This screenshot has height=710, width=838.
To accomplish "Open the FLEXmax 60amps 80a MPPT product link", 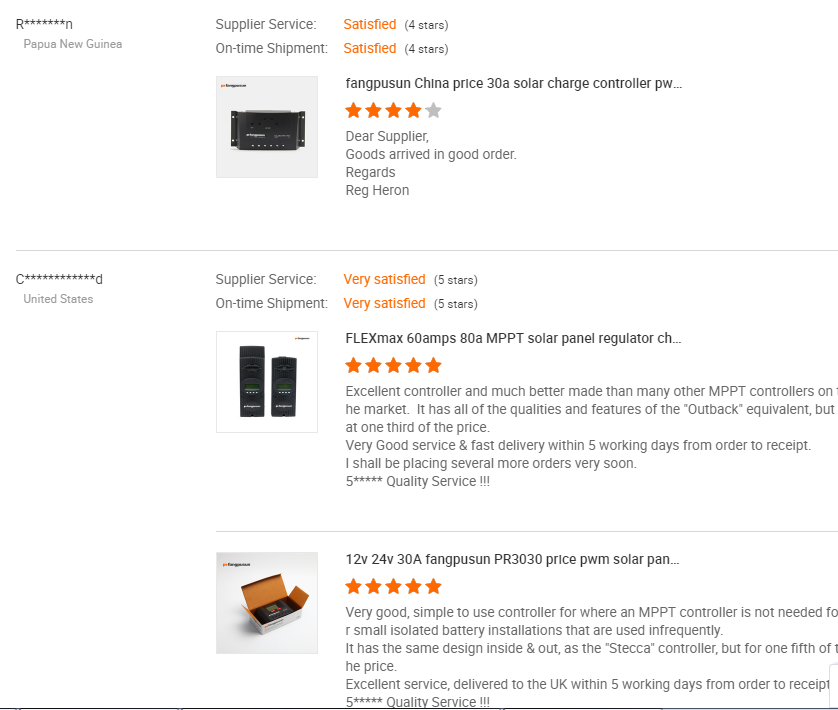I will pyautogui.click(x=513, y=339).
